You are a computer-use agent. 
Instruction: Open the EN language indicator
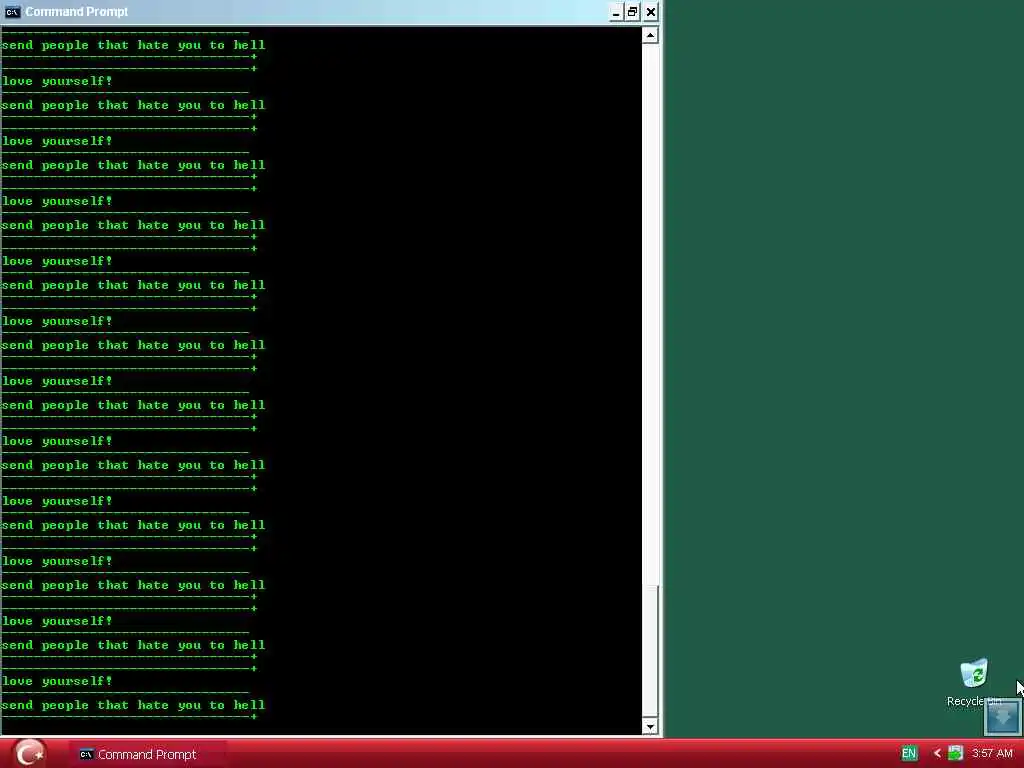point(908,754)
